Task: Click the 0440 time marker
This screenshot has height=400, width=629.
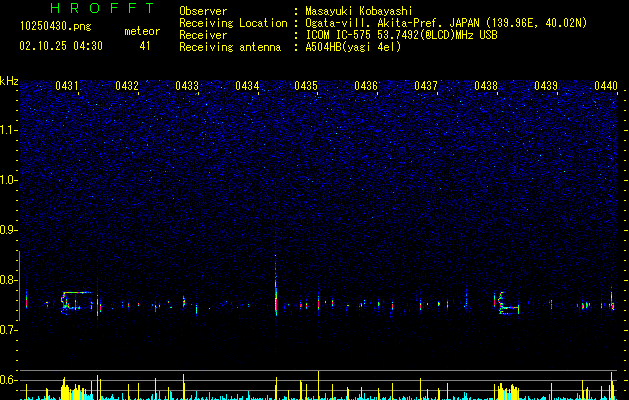Action: [x=606, y=86]
